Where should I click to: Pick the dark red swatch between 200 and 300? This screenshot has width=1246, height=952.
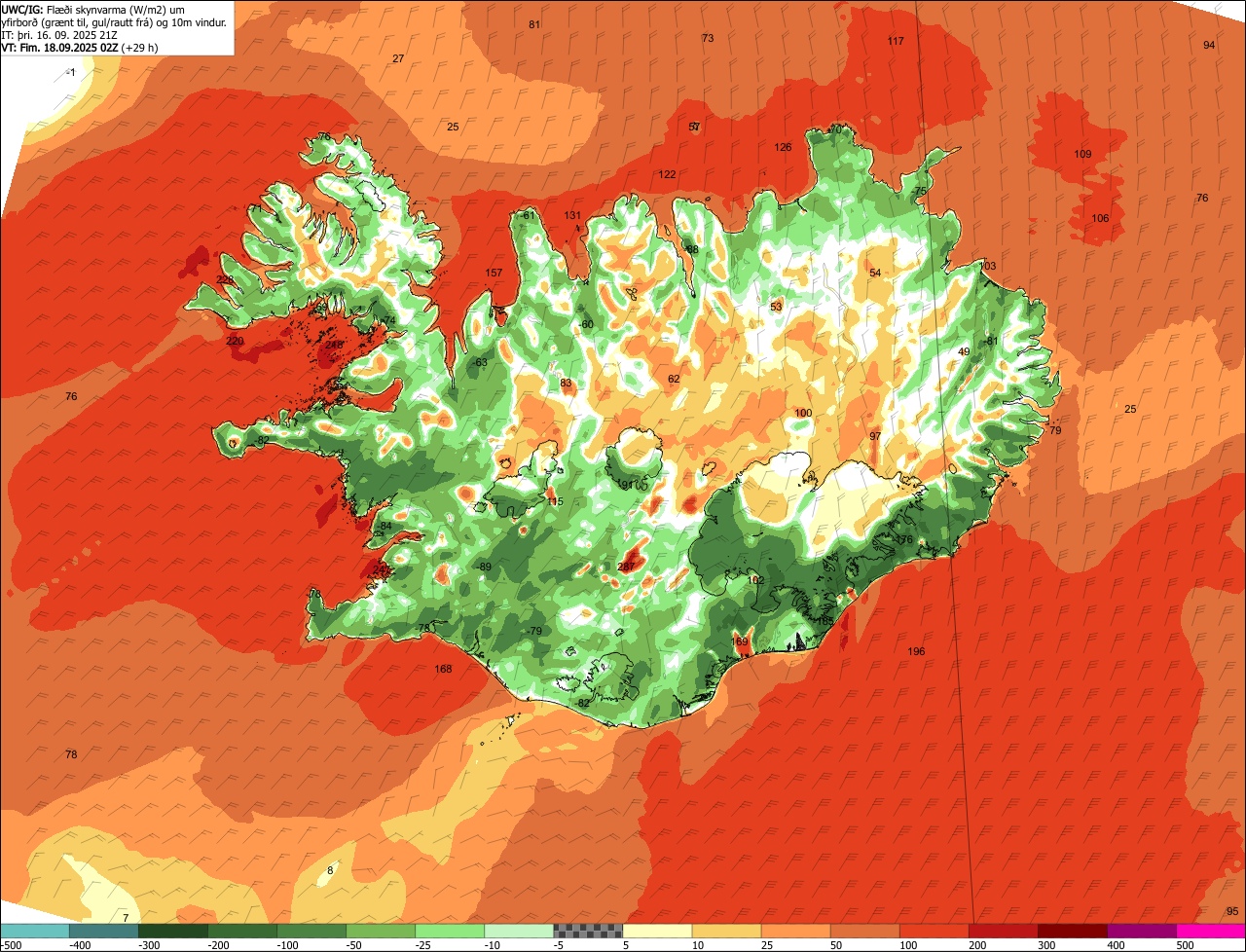(x=1003, y=931)
